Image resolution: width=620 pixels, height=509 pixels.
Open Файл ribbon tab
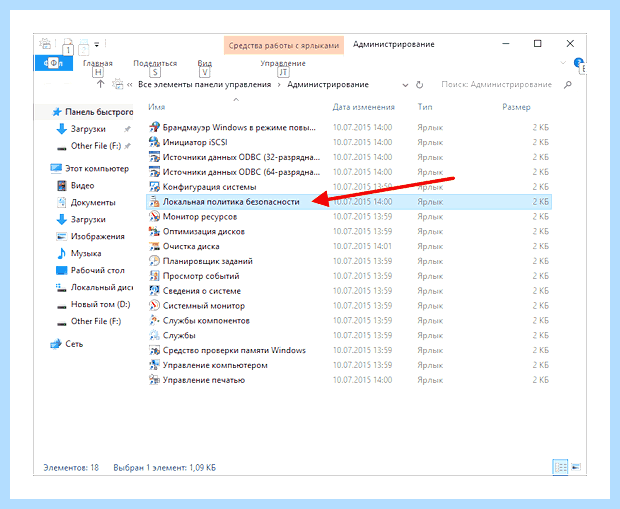53,63
